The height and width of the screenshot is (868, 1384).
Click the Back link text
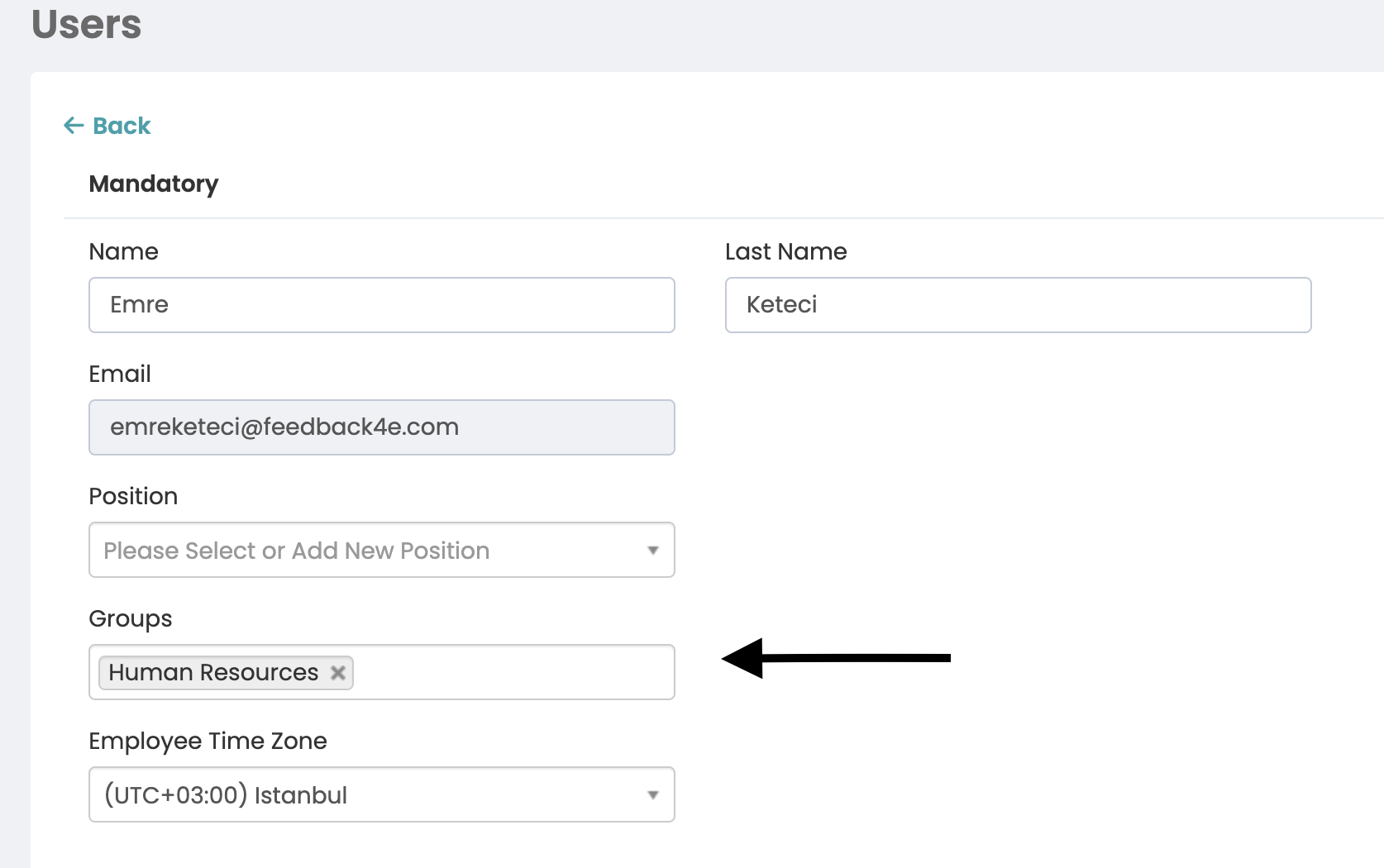coord(122,126)
